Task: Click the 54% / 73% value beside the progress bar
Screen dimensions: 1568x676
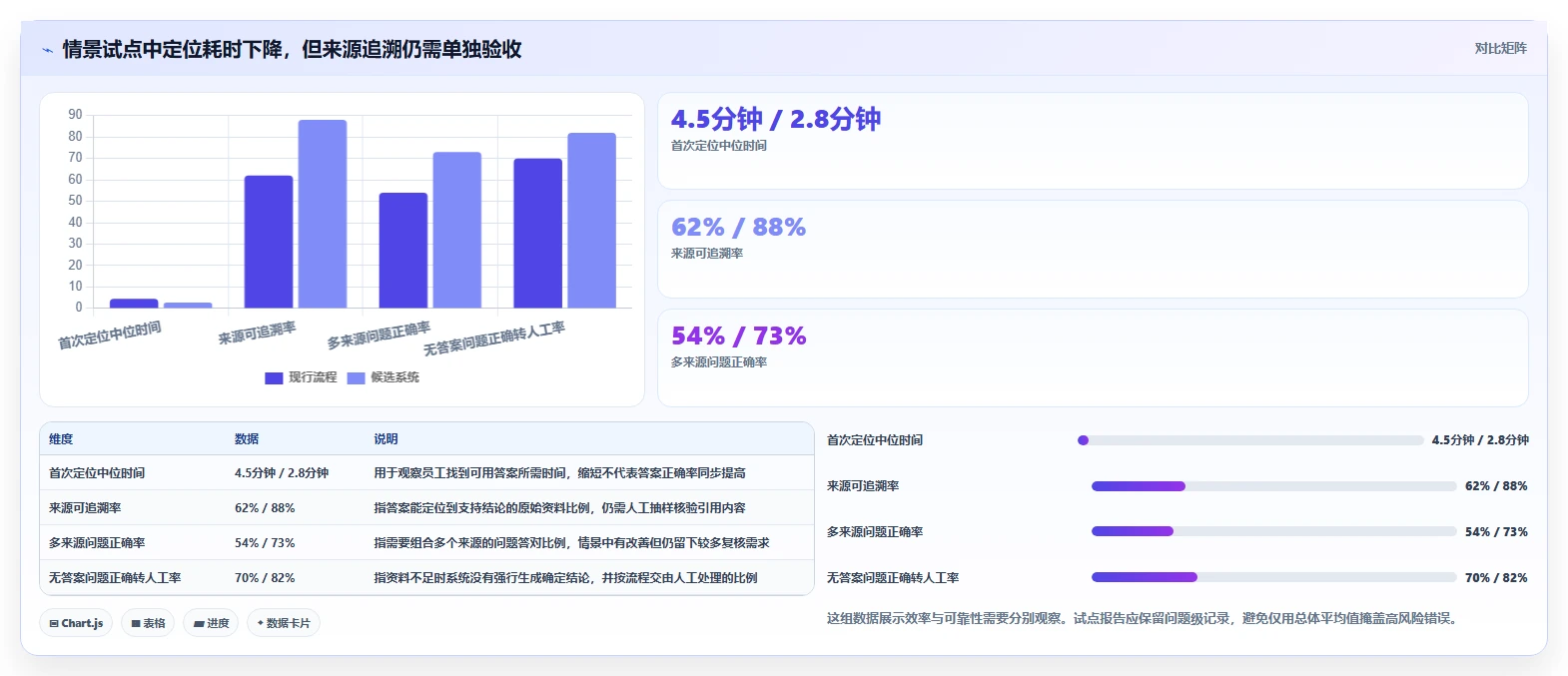Action: click(x=1496, y=532)
